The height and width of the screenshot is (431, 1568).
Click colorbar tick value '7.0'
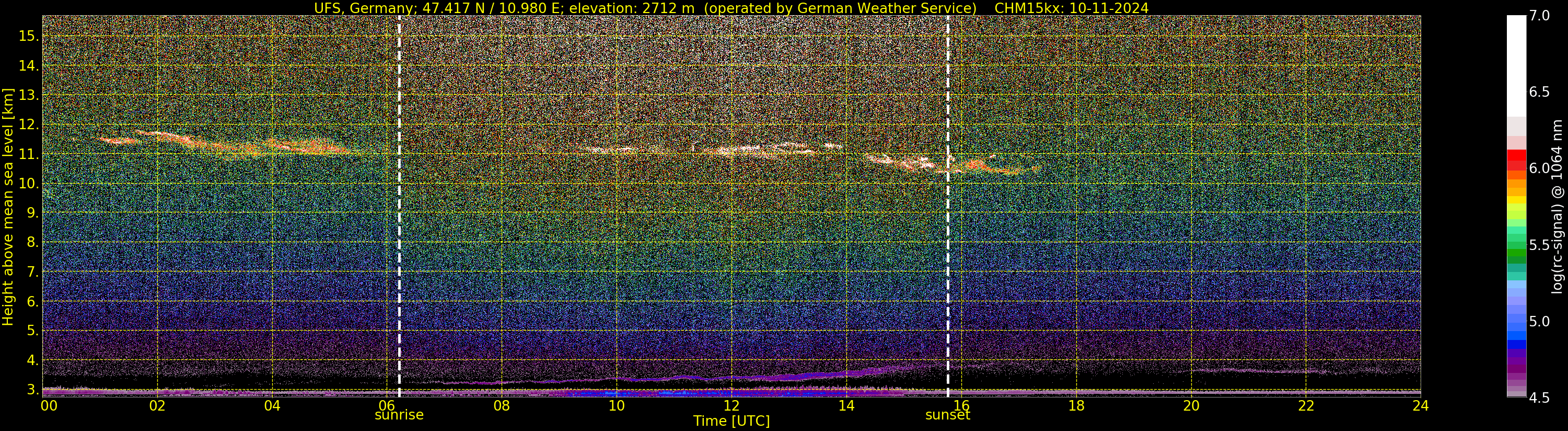click(1539, 15)
